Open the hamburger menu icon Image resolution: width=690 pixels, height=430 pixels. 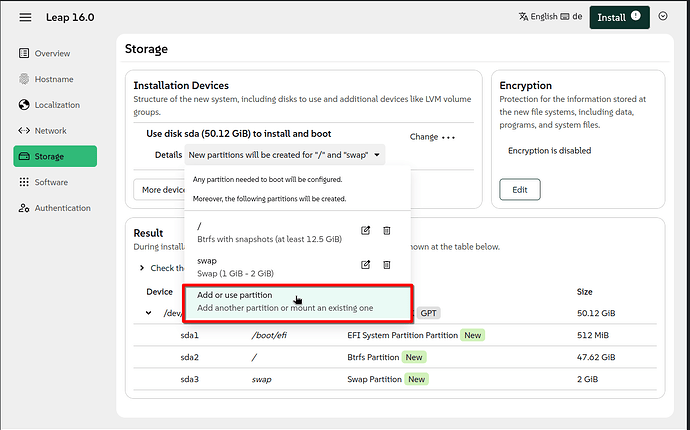click(25, 17)
